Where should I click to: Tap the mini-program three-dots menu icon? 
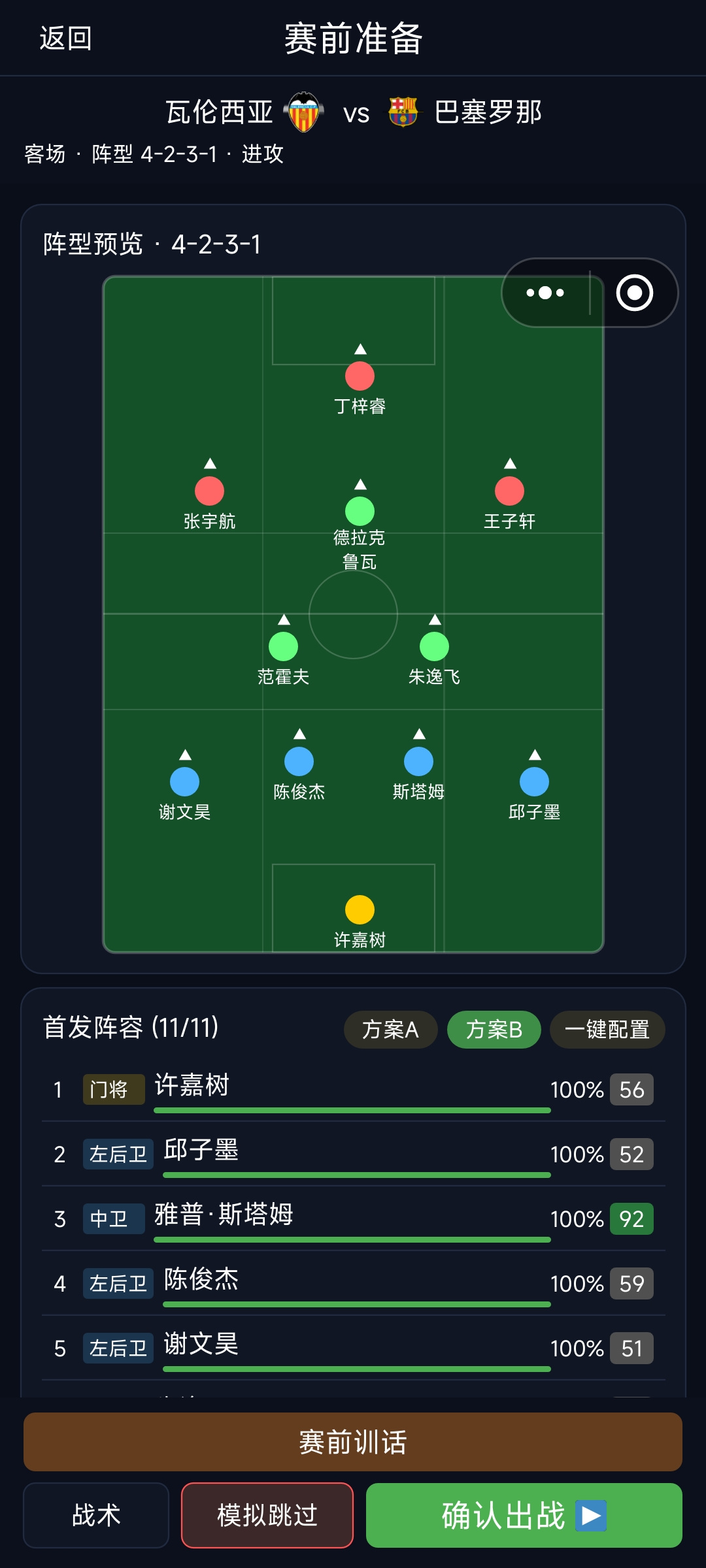pos(545,293)
